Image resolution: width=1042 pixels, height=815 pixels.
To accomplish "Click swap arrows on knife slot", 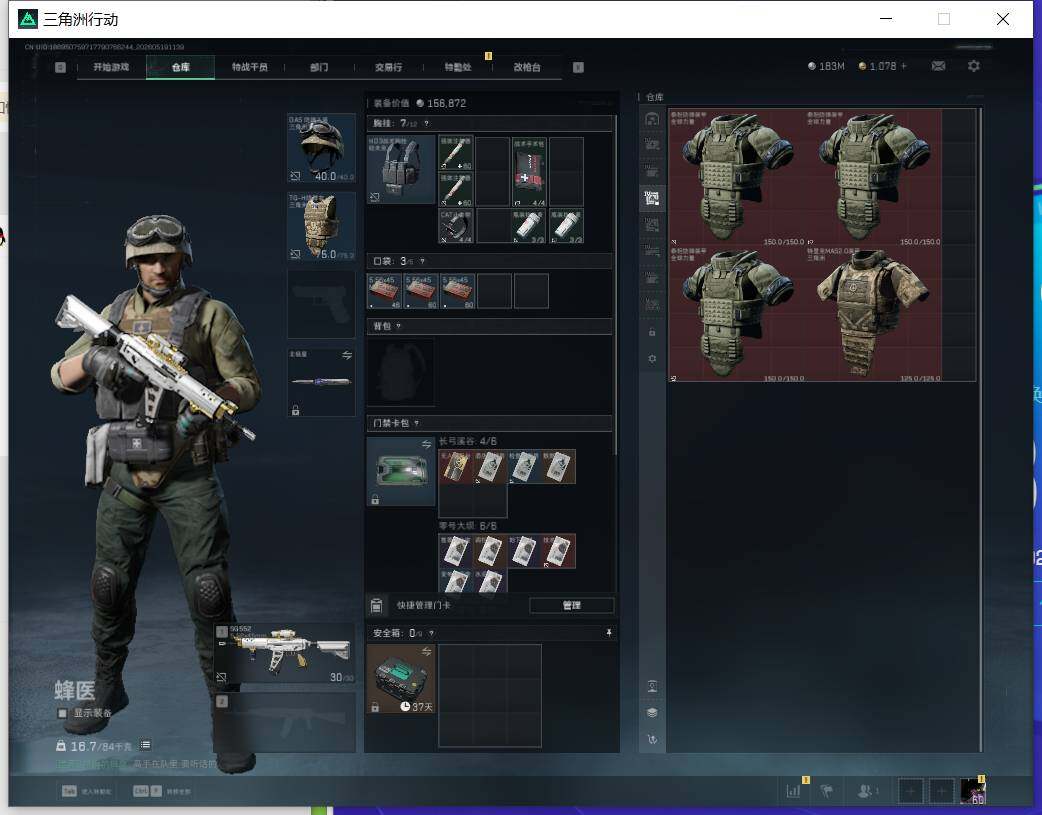I will 347,356.
